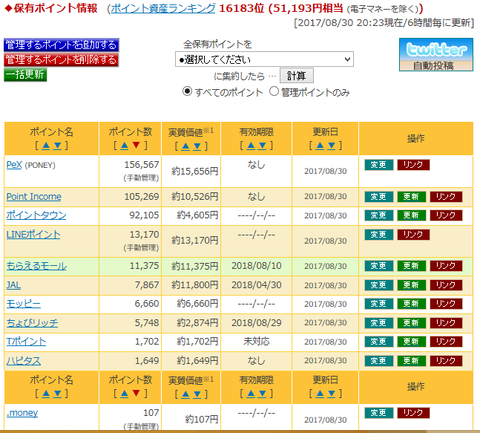Click リンク button in LINEポイント row
The width and height of the screenshot is (480, 433).
(413, 234)
